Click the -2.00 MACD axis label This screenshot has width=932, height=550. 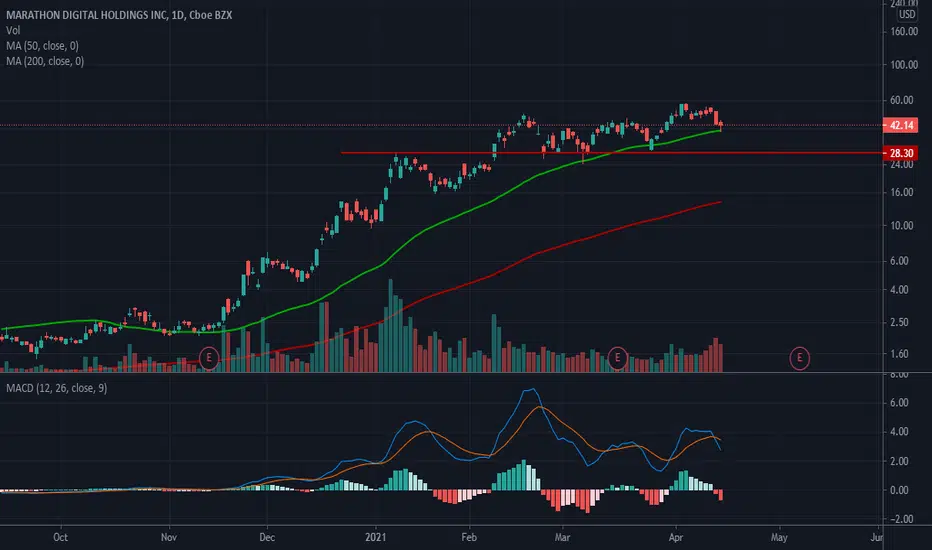tap(901, 519)
